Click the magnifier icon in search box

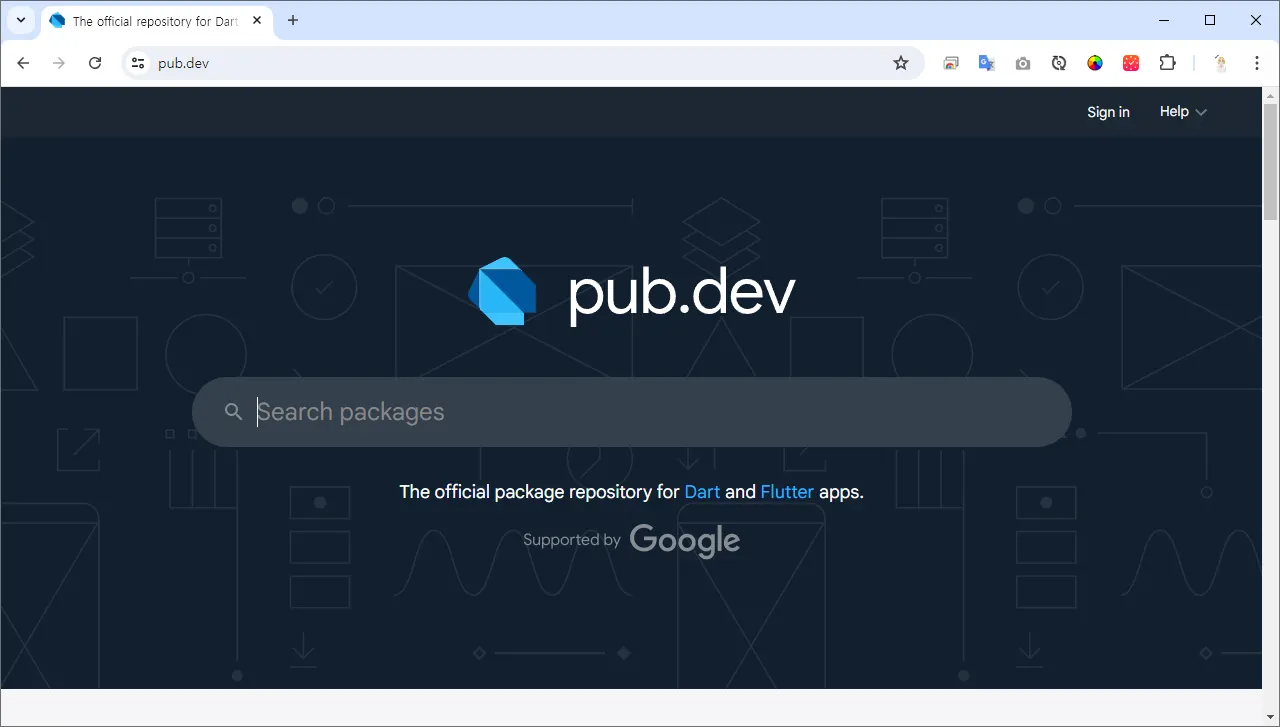pyautogui.click(x=234, y=412)
